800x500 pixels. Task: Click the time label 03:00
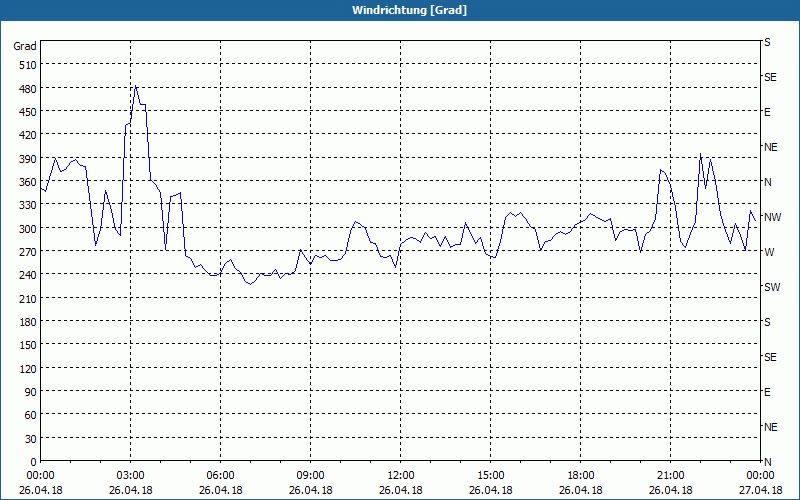pos(131,476)
